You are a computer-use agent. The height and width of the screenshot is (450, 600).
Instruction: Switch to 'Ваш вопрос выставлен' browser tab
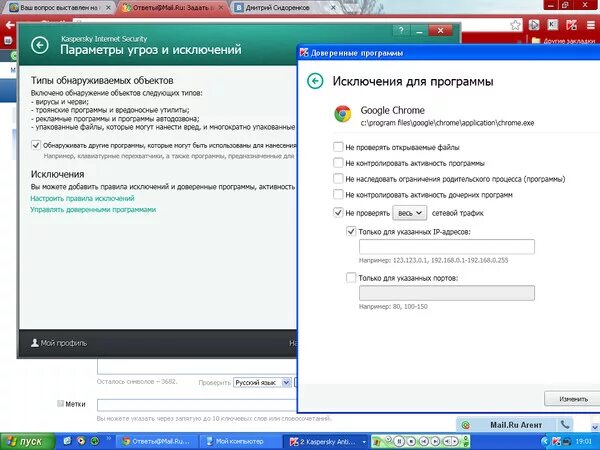click(x=57, y=7)
